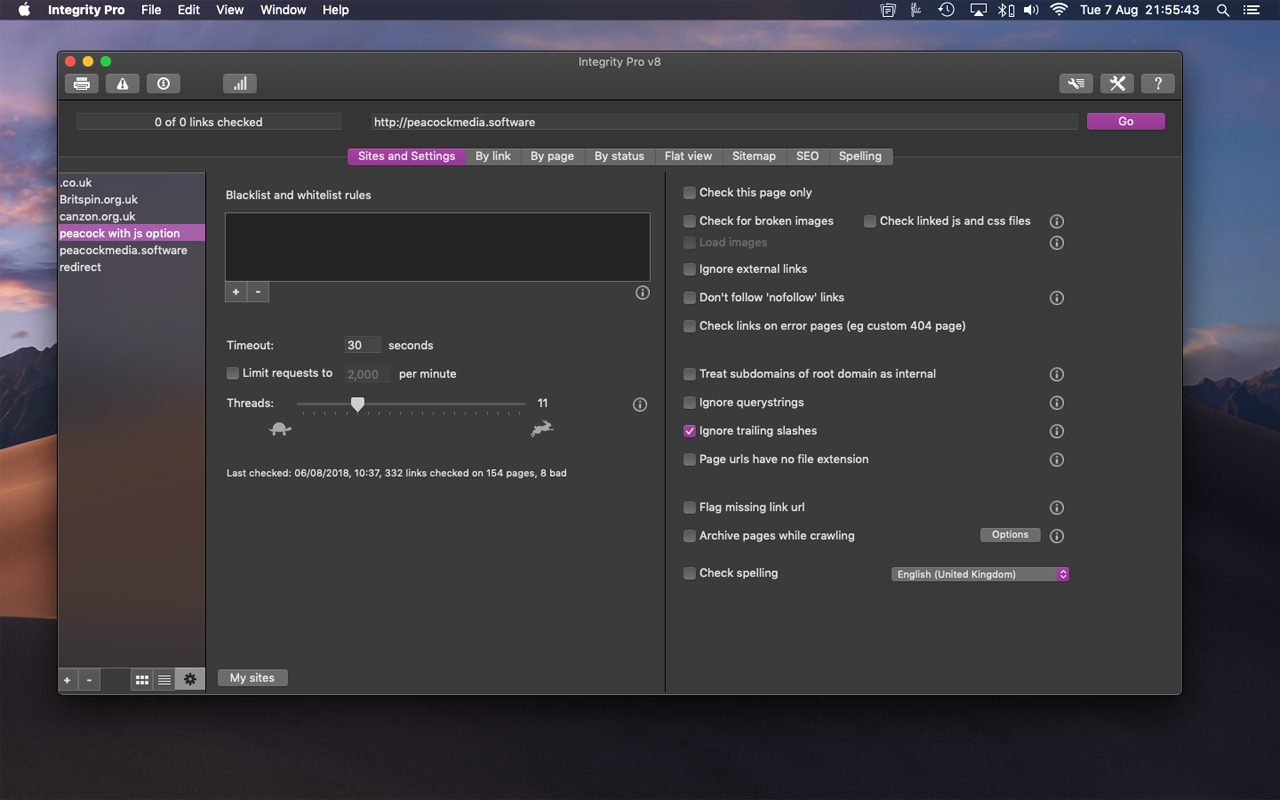Tick the Limit requests to checkbox
Viewport: 1280px width, 800px height.
tap(233, 373)
